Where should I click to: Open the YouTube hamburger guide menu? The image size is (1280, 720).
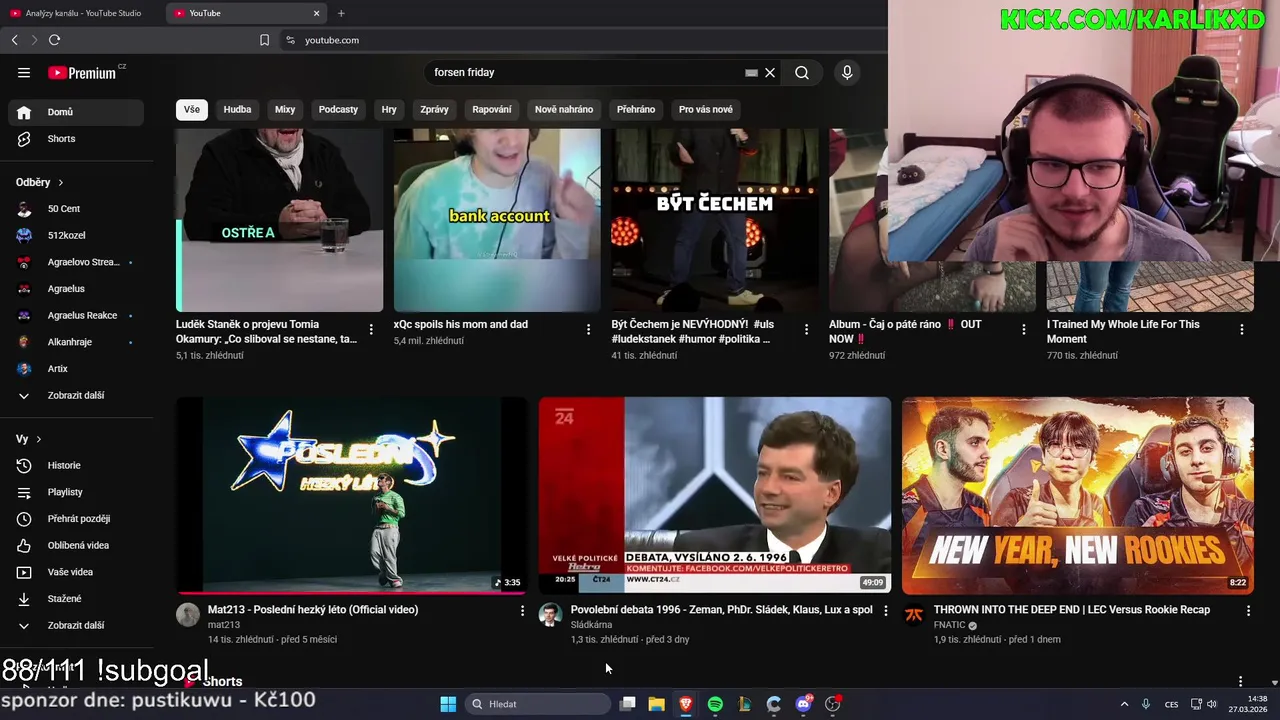(x=24, y=72)
